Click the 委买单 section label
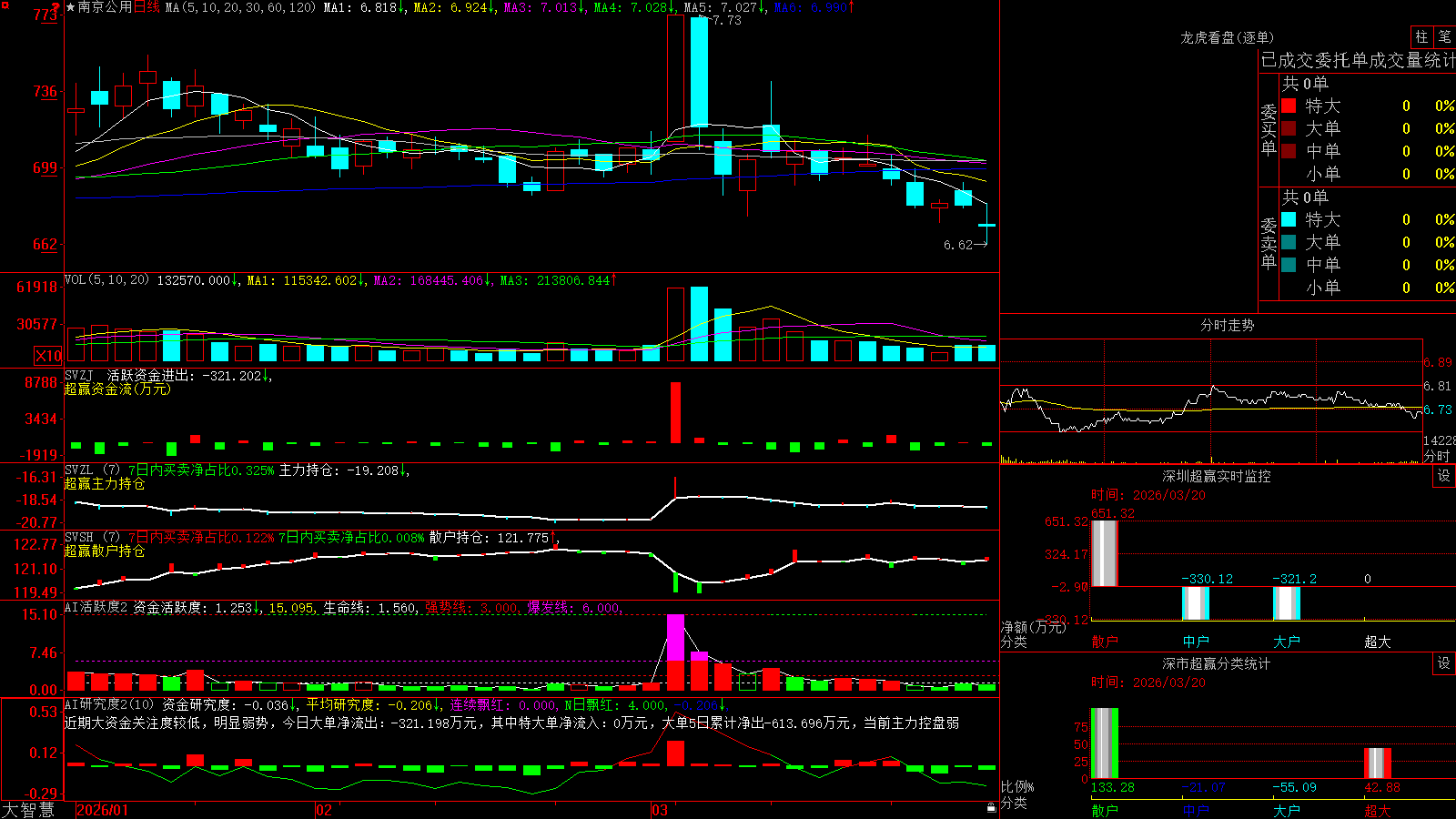Viewport: 1456px width, 819px height. [1269, 129]
